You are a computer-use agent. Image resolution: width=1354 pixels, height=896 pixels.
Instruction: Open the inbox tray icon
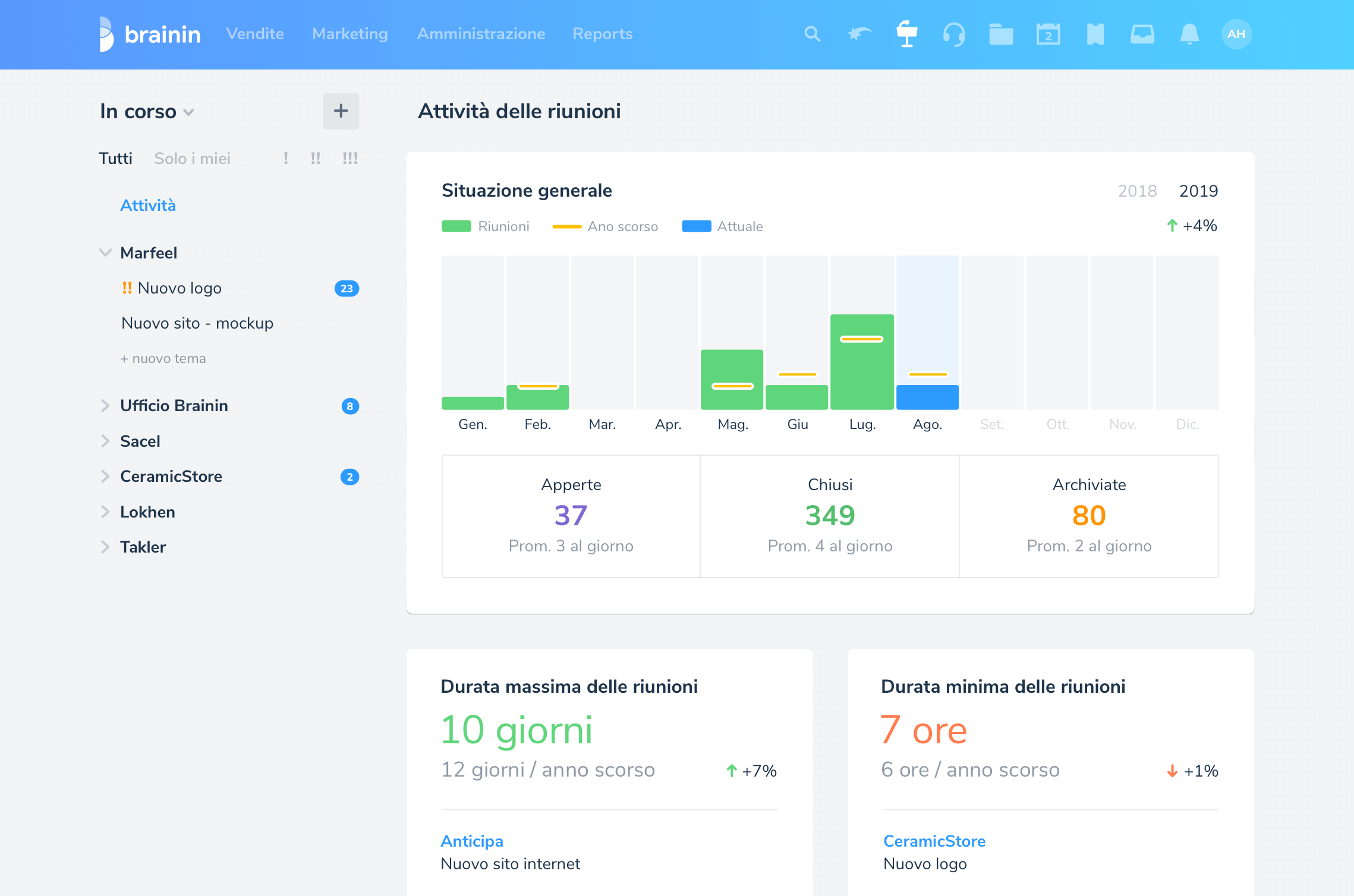tap(1142, 34)
